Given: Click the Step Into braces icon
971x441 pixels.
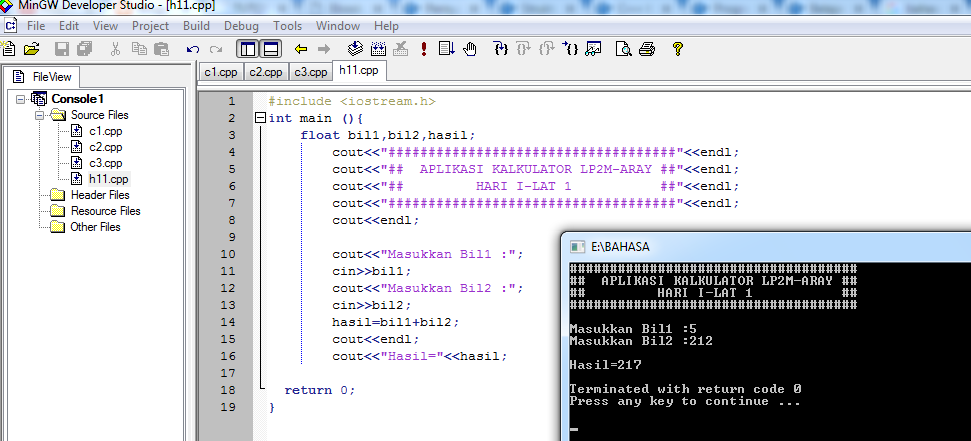Looking at the screenshot, I should 500,48.
